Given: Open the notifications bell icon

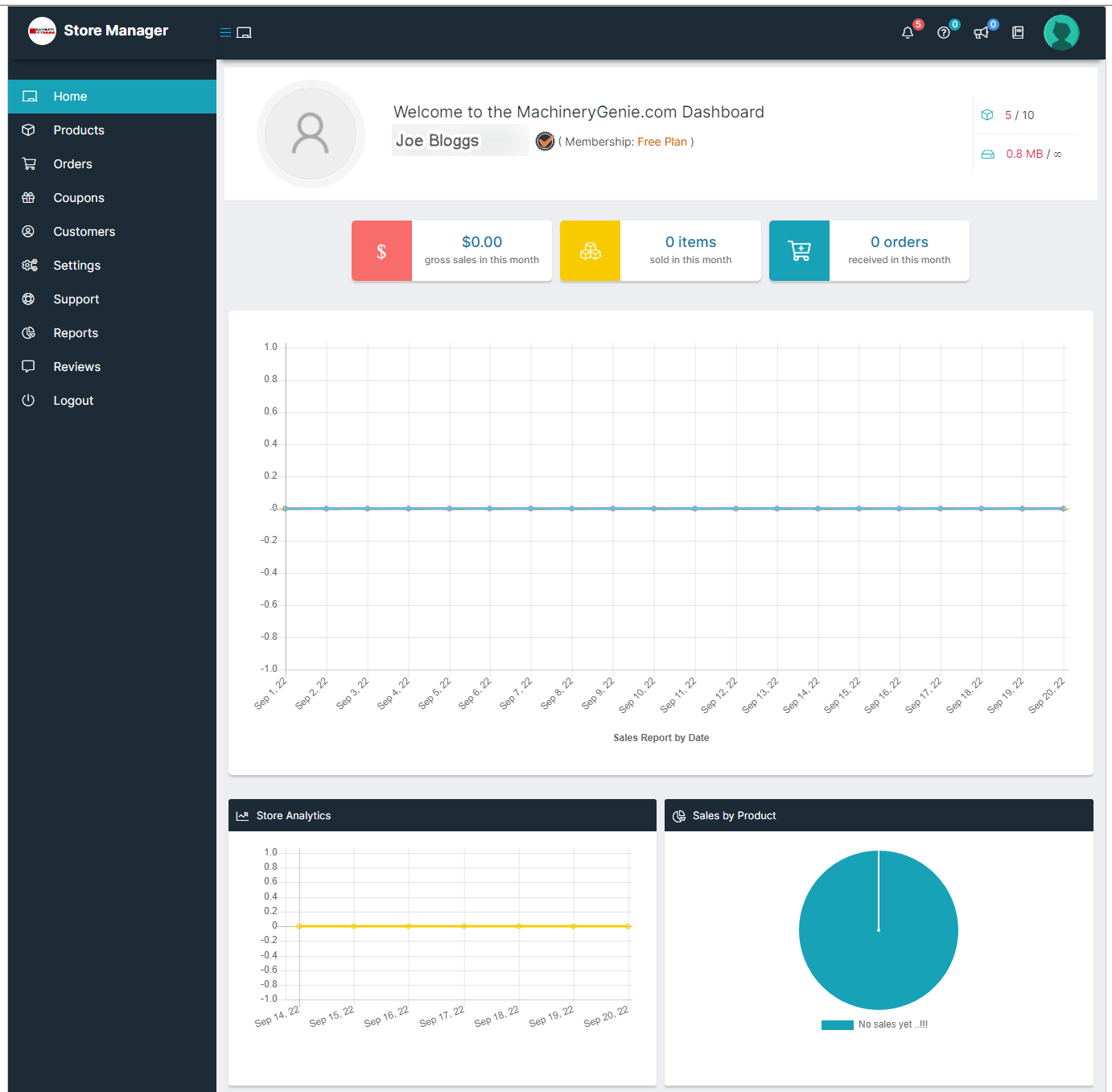Looking at the screenshot, I should (x=908, y=33).
